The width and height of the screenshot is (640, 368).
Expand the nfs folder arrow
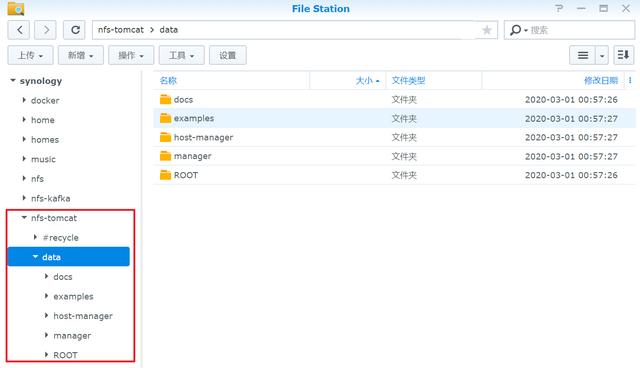[24, 178]
